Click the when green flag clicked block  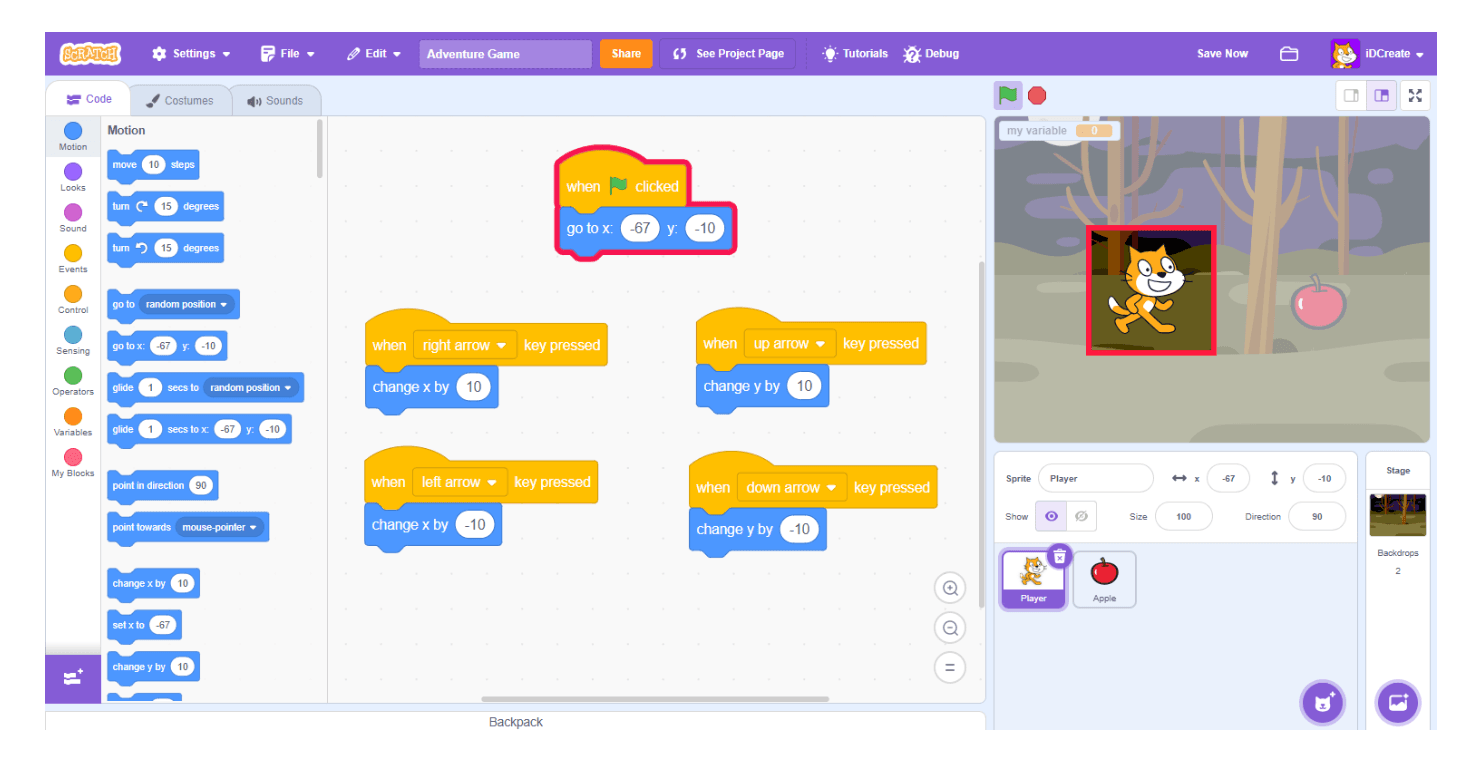pyautogui.click(x=622, y=183)
